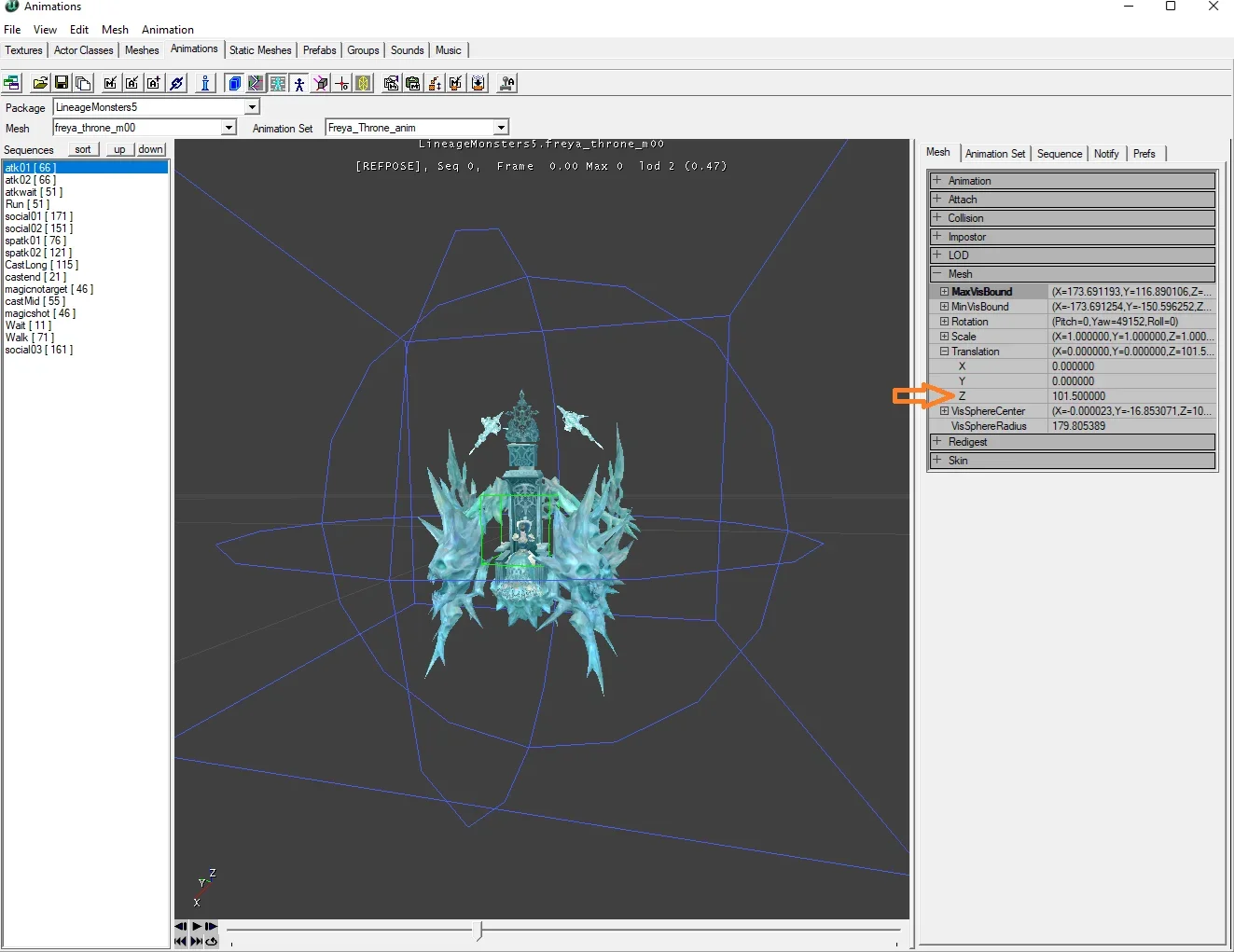Viewport: 1234px width, 952px height.
Task: Jump to the last frame icon
Action: click(x=197, y=941)
